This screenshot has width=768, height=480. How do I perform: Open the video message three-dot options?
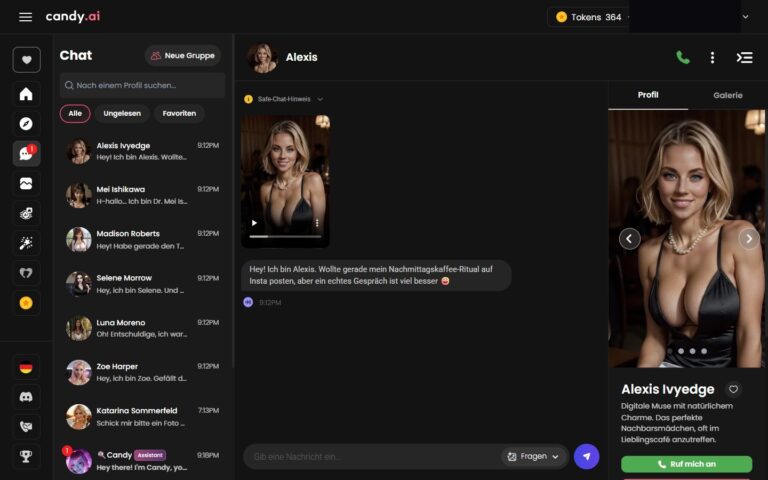click(x=317, y=223)
